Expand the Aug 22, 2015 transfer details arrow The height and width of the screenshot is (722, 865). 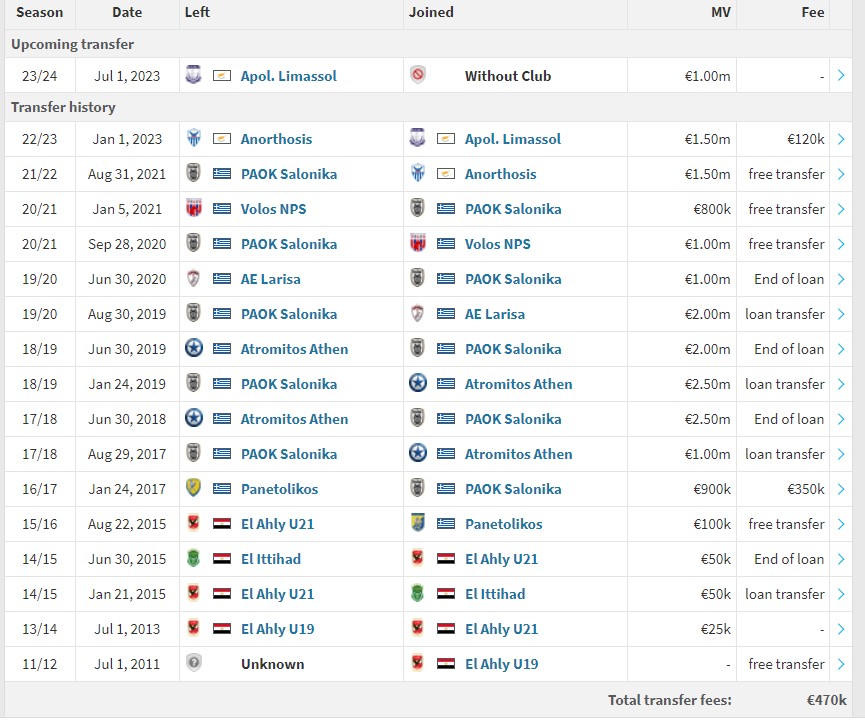tap(841, 525)
